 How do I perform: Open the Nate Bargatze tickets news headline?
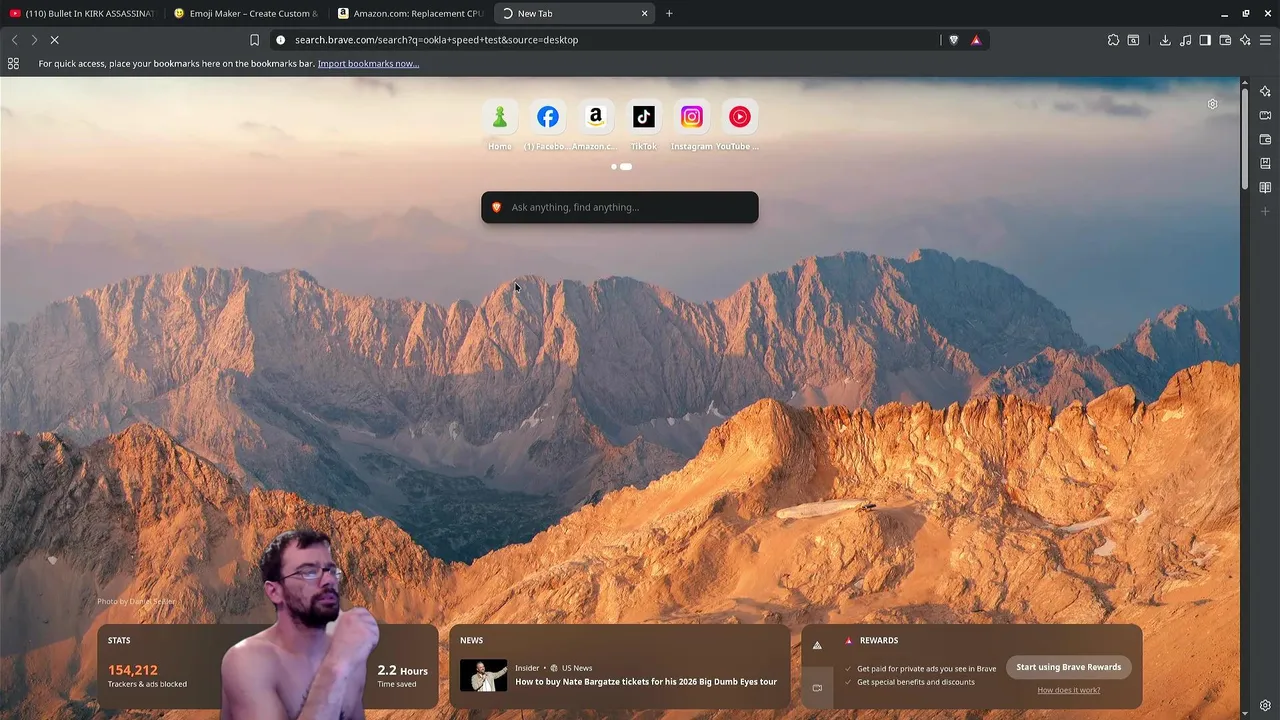645,682
